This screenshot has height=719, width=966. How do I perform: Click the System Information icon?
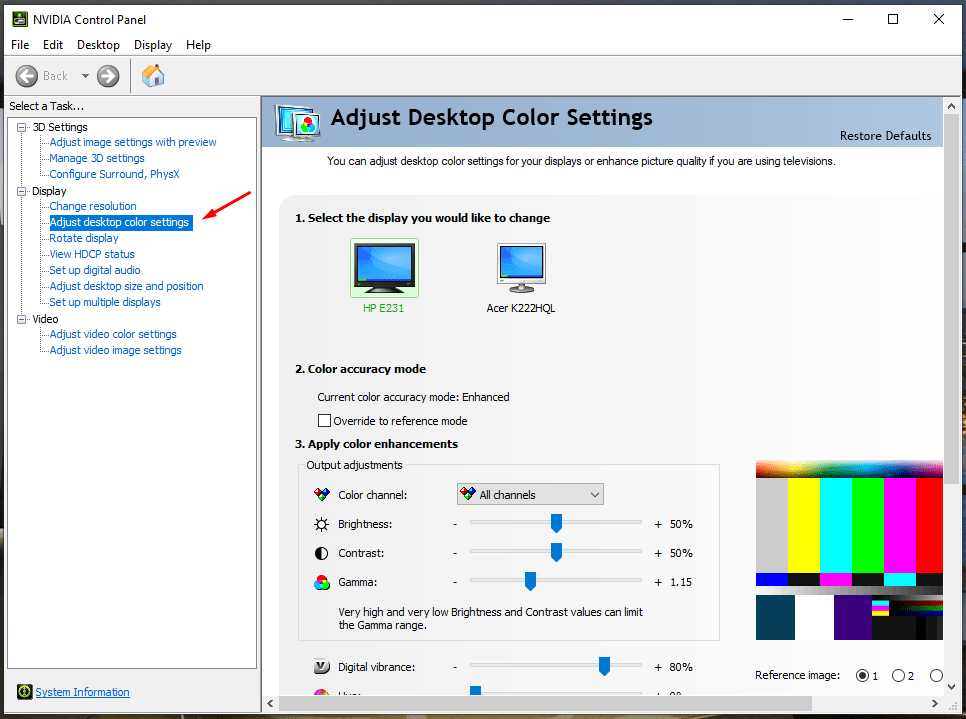(24, 692)
